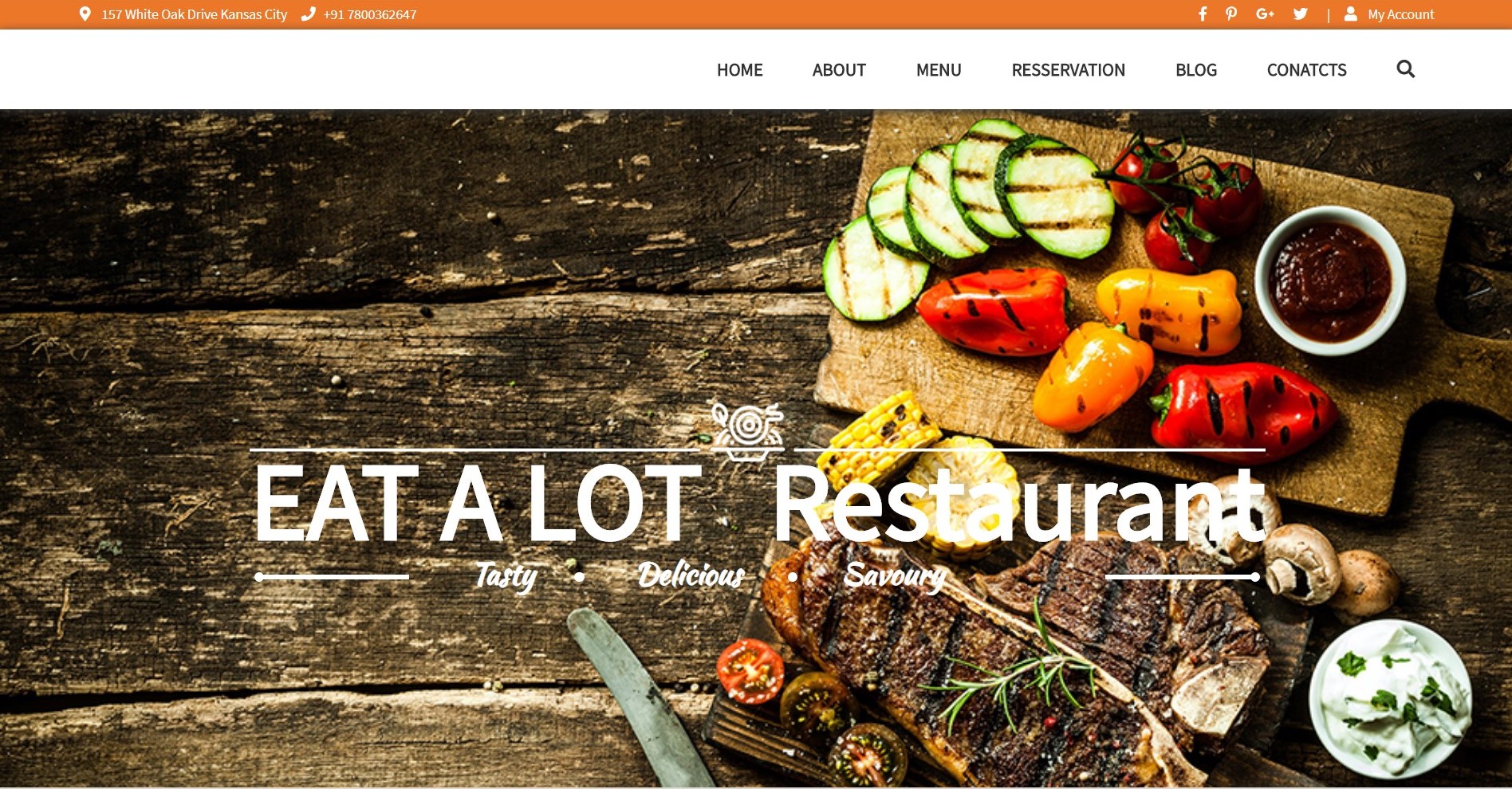Viewport: 1512px width, 789px height.
Task: Open the BLOG navigation link
Action: point(1196,70)
